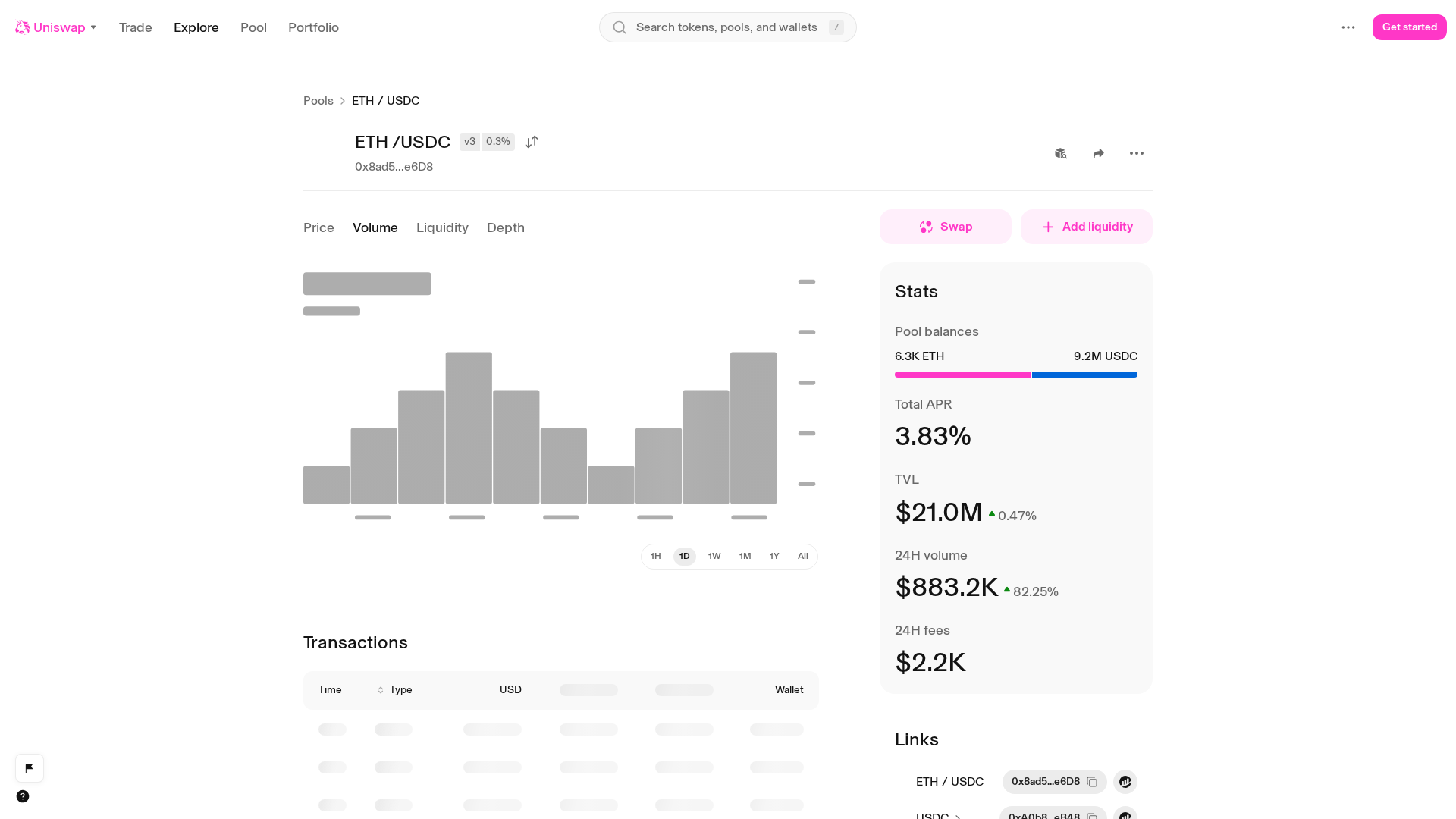Open the top-right more options ellipsis
Viewport: 1456px width, 819px height.
pos(1348,27)
